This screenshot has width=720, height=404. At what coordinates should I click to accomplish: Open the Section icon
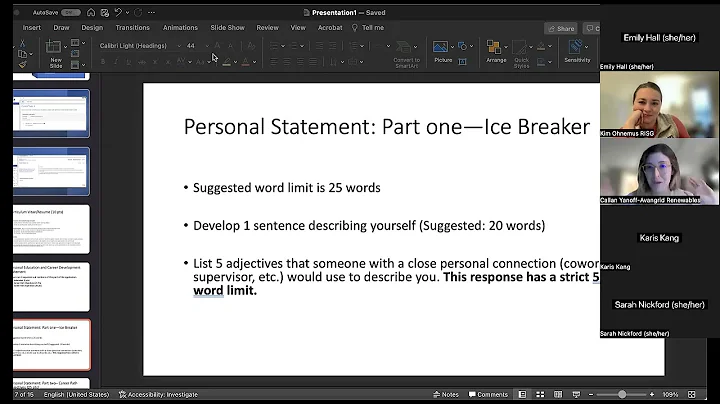pos(75,65)
